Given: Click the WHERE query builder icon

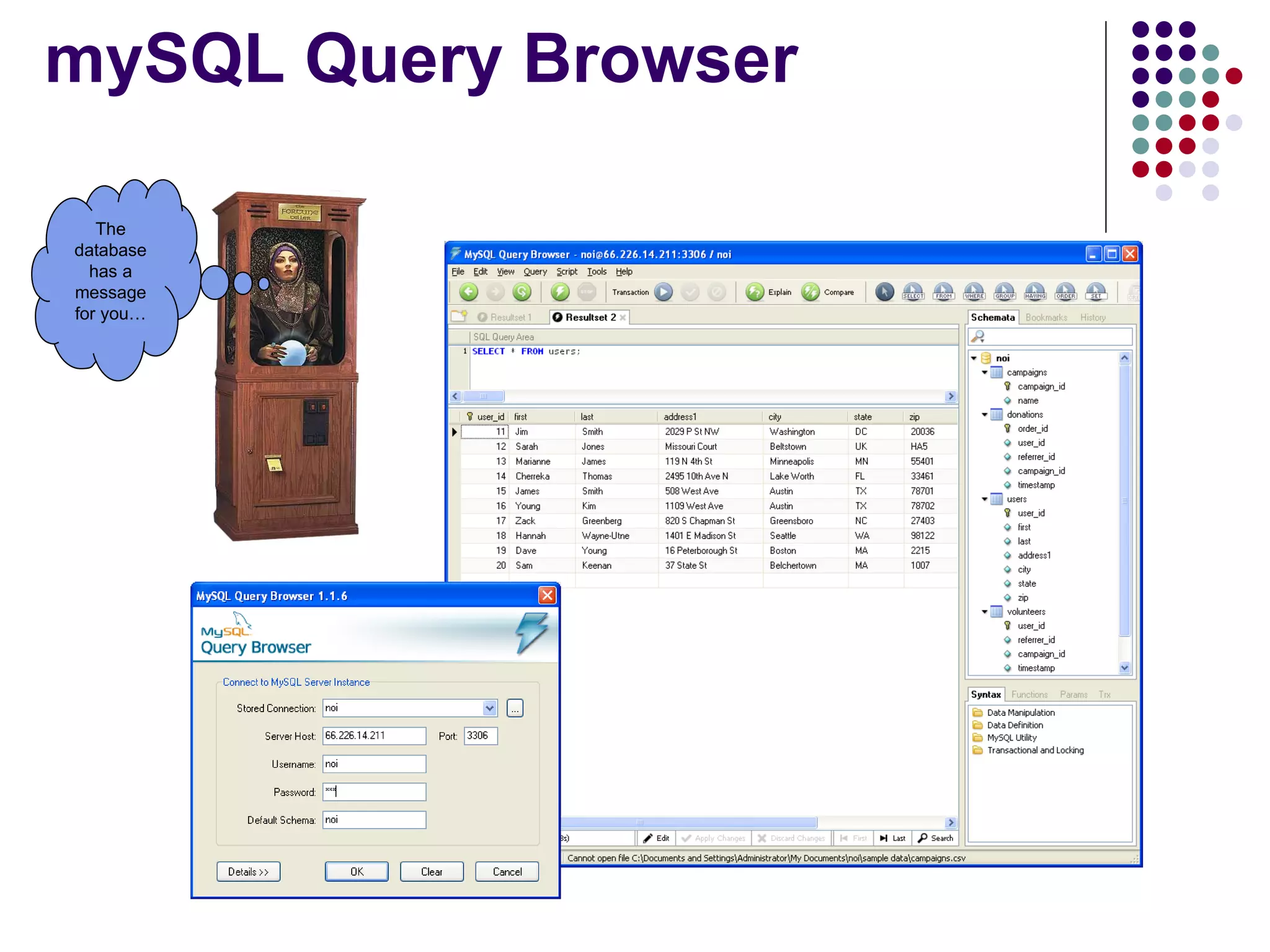Looking at the screenshot, I should [974, 292].
